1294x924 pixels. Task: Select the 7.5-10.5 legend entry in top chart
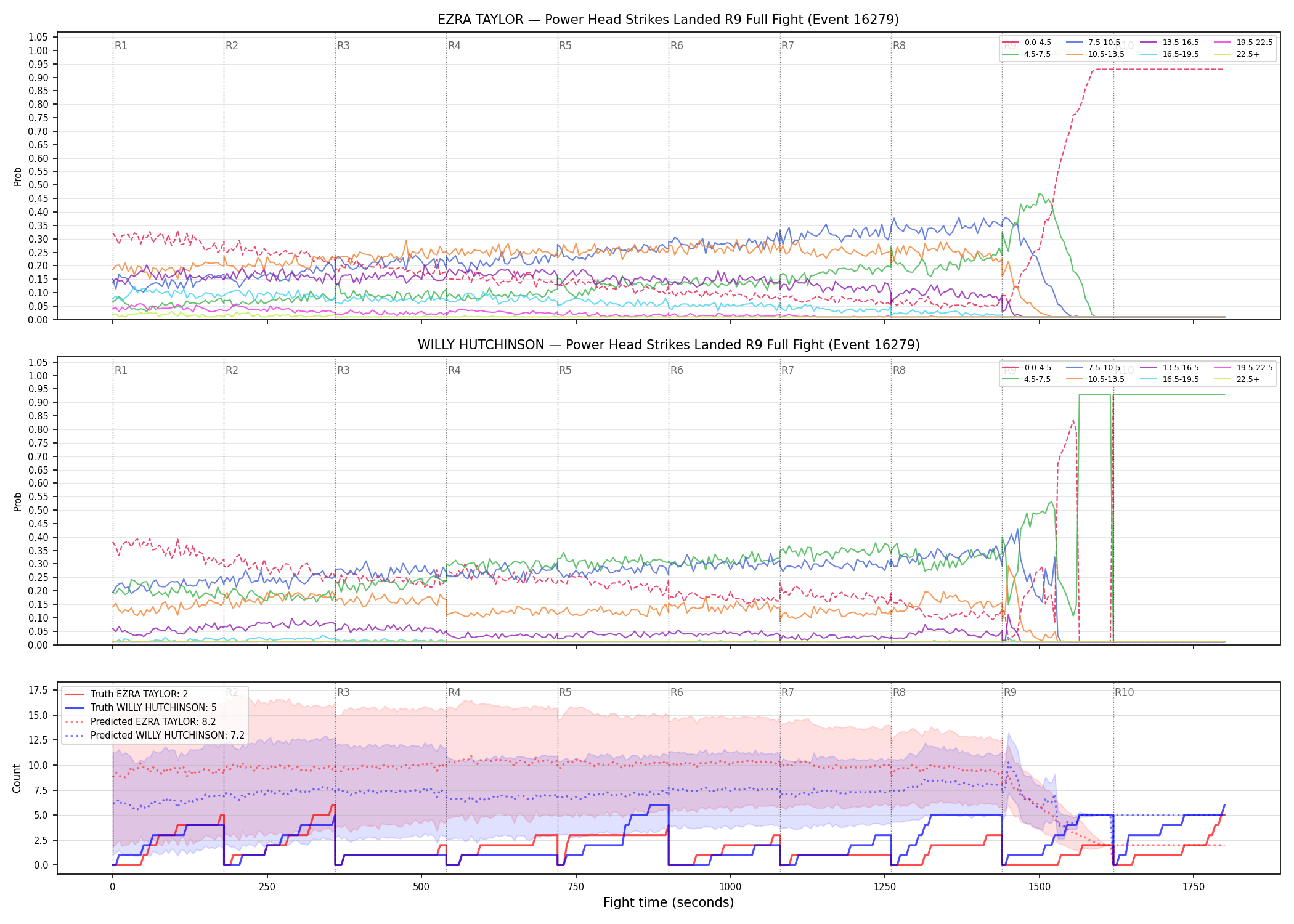(1093, 43)
